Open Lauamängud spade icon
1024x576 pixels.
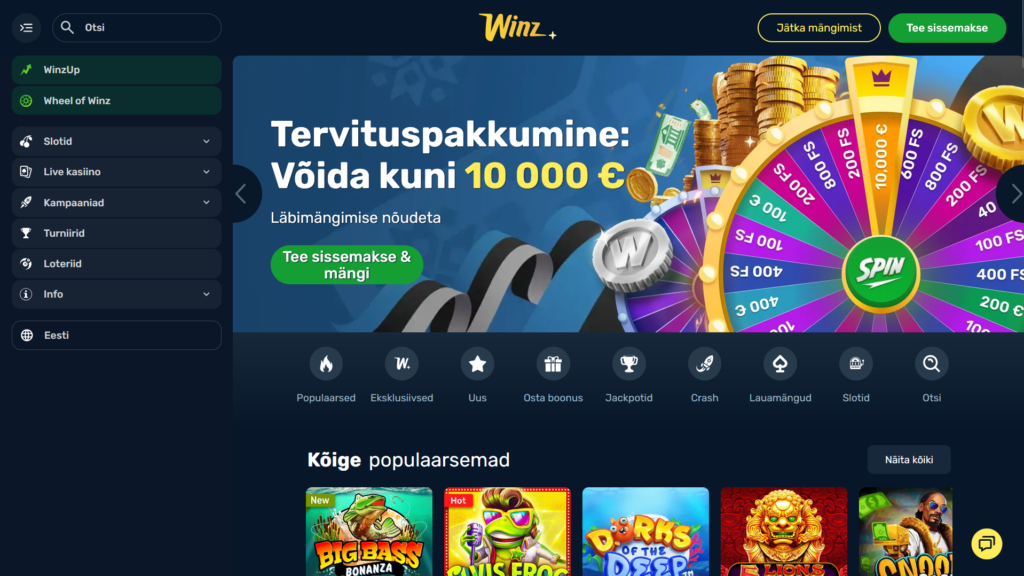[x=780, y=364]
